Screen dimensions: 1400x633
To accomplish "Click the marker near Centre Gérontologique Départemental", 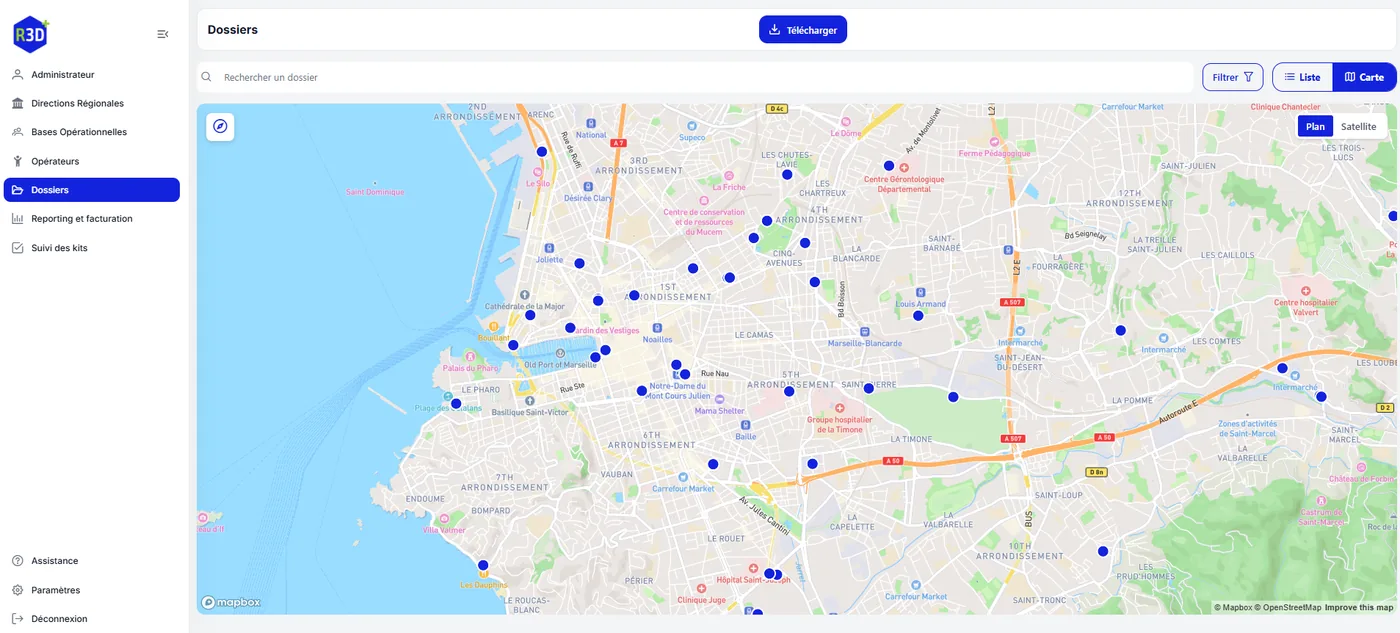I will [889, 166].
